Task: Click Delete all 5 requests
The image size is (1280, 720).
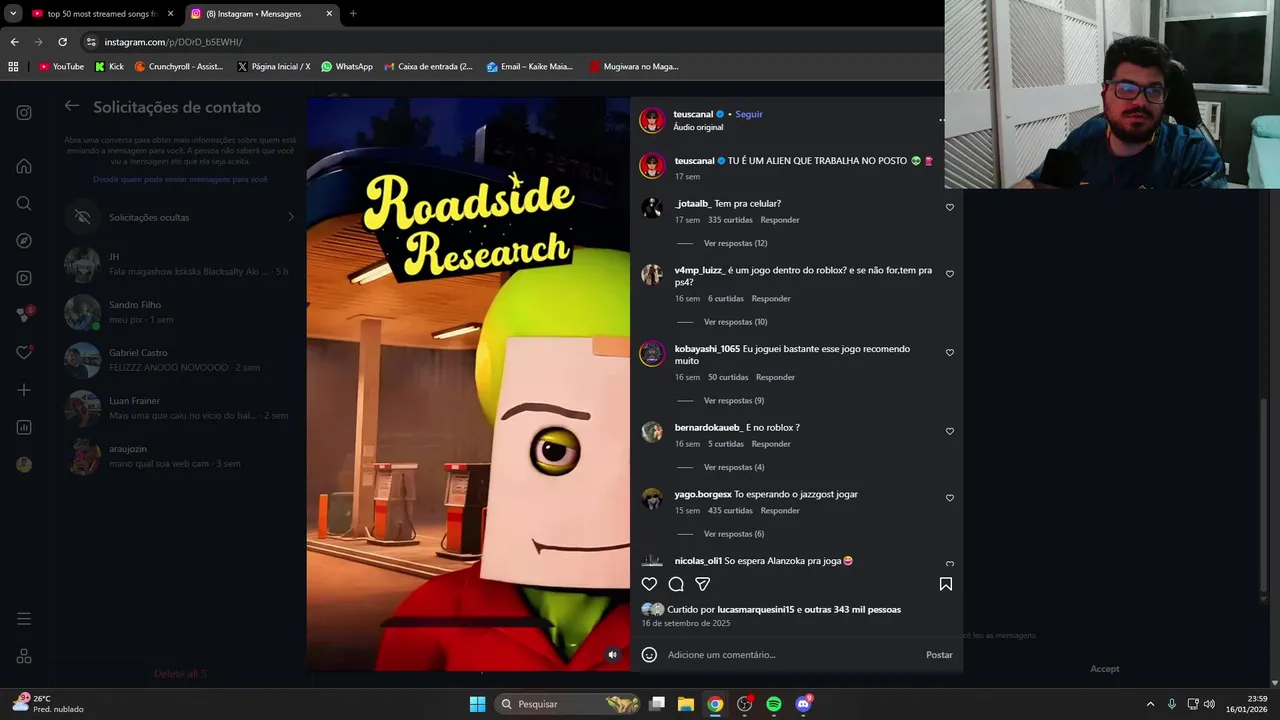Action: pos(180,674)
